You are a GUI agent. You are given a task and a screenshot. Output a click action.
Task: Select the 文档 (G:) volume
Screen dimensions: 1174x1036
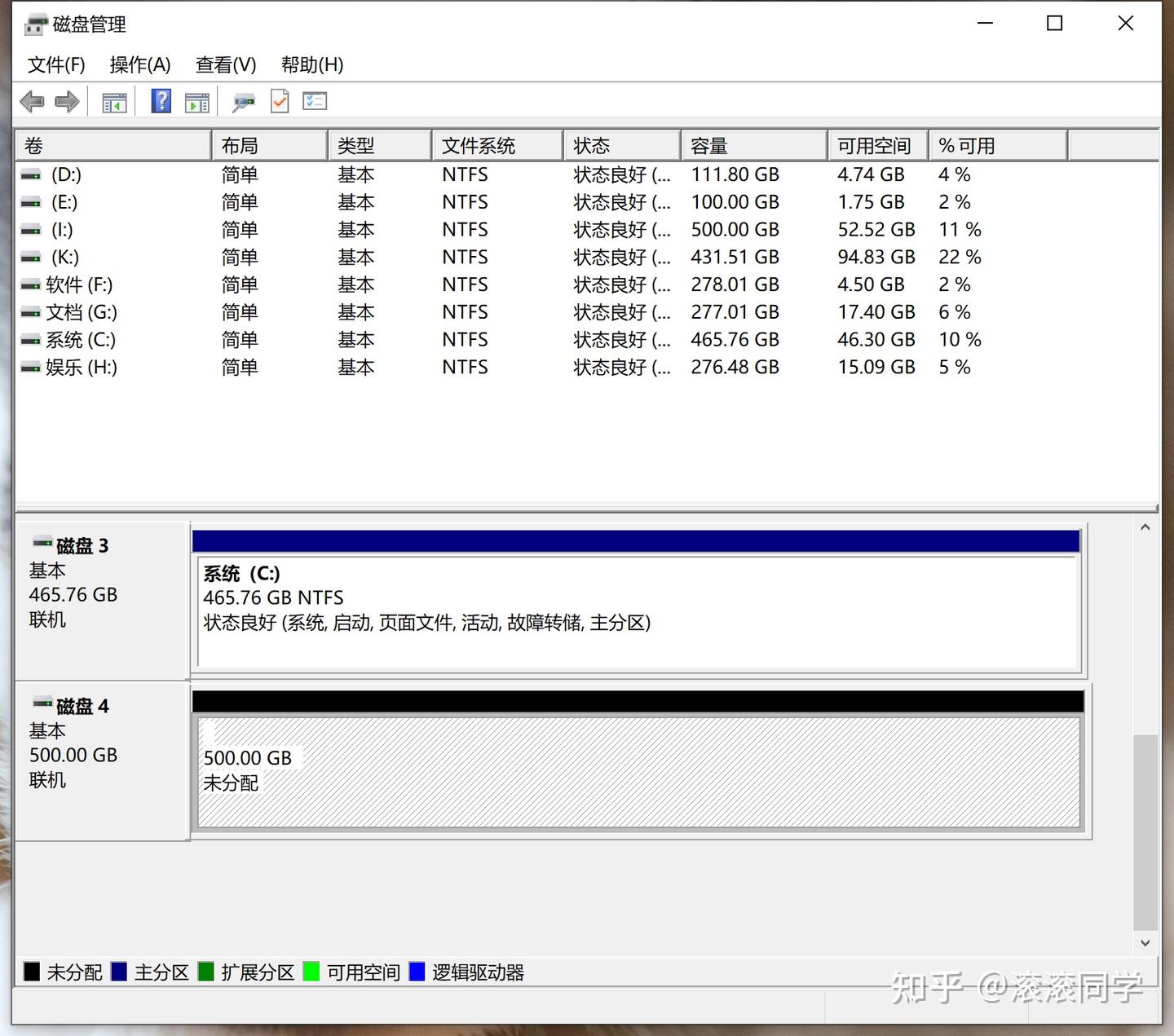82,313
